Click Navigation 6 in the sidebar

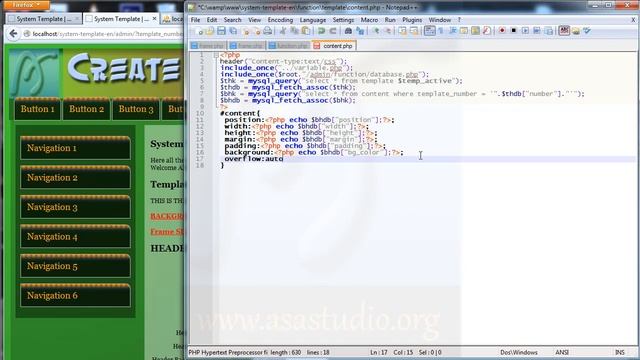tap(76, 295)
